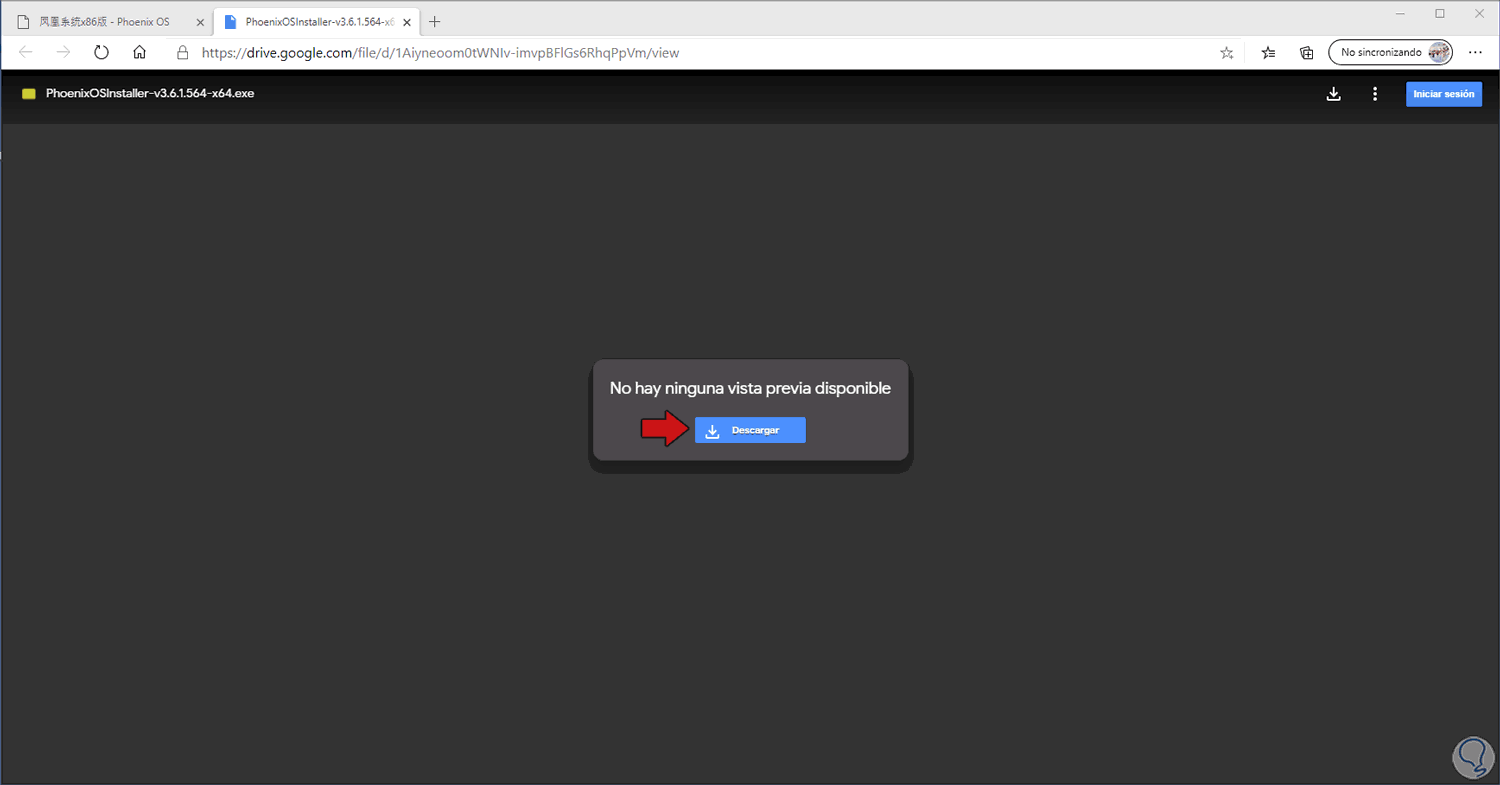The width and height of the screenshot is (1500, 785).
Task: Open profile 'No sincronizando' button
Action: (1391, 53)
